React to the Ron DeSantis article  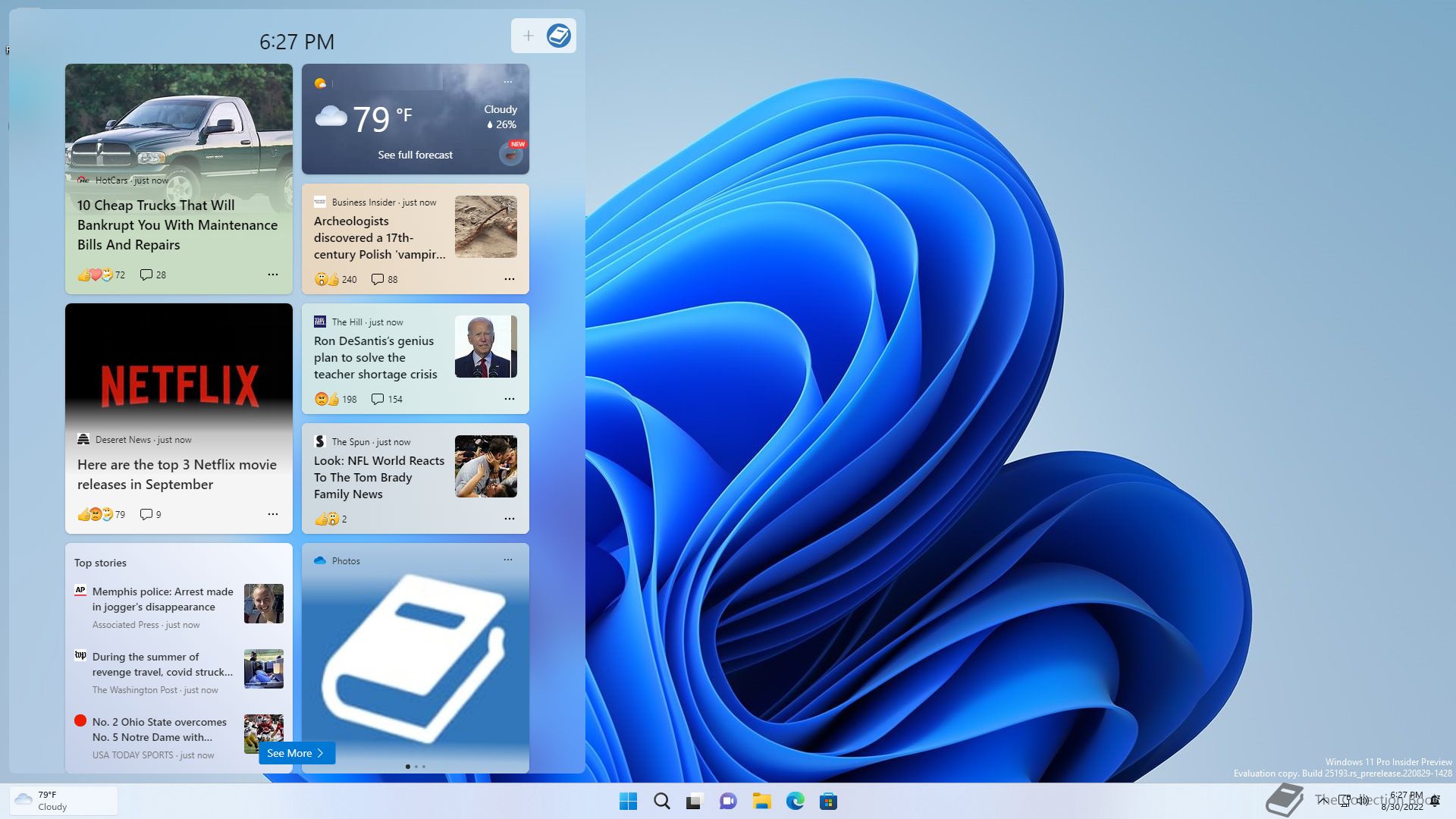pyautogui.click(x=335, y=399)
